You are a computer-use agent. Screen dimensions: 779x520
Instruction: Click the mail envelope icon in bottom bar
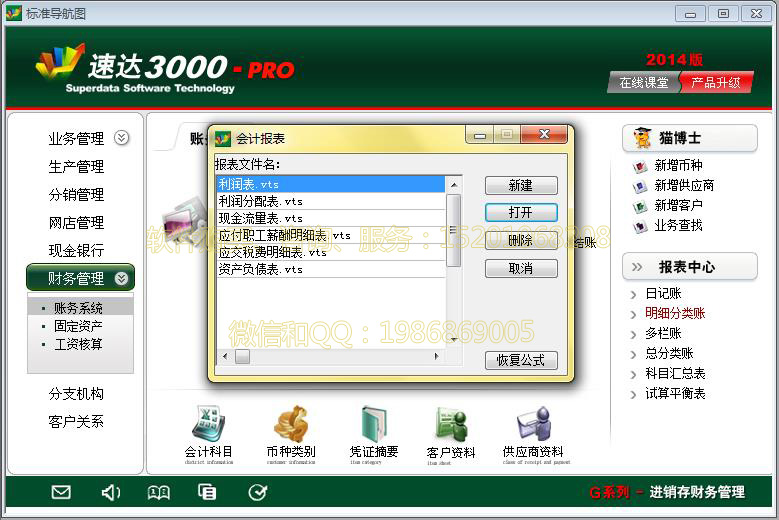61,492
